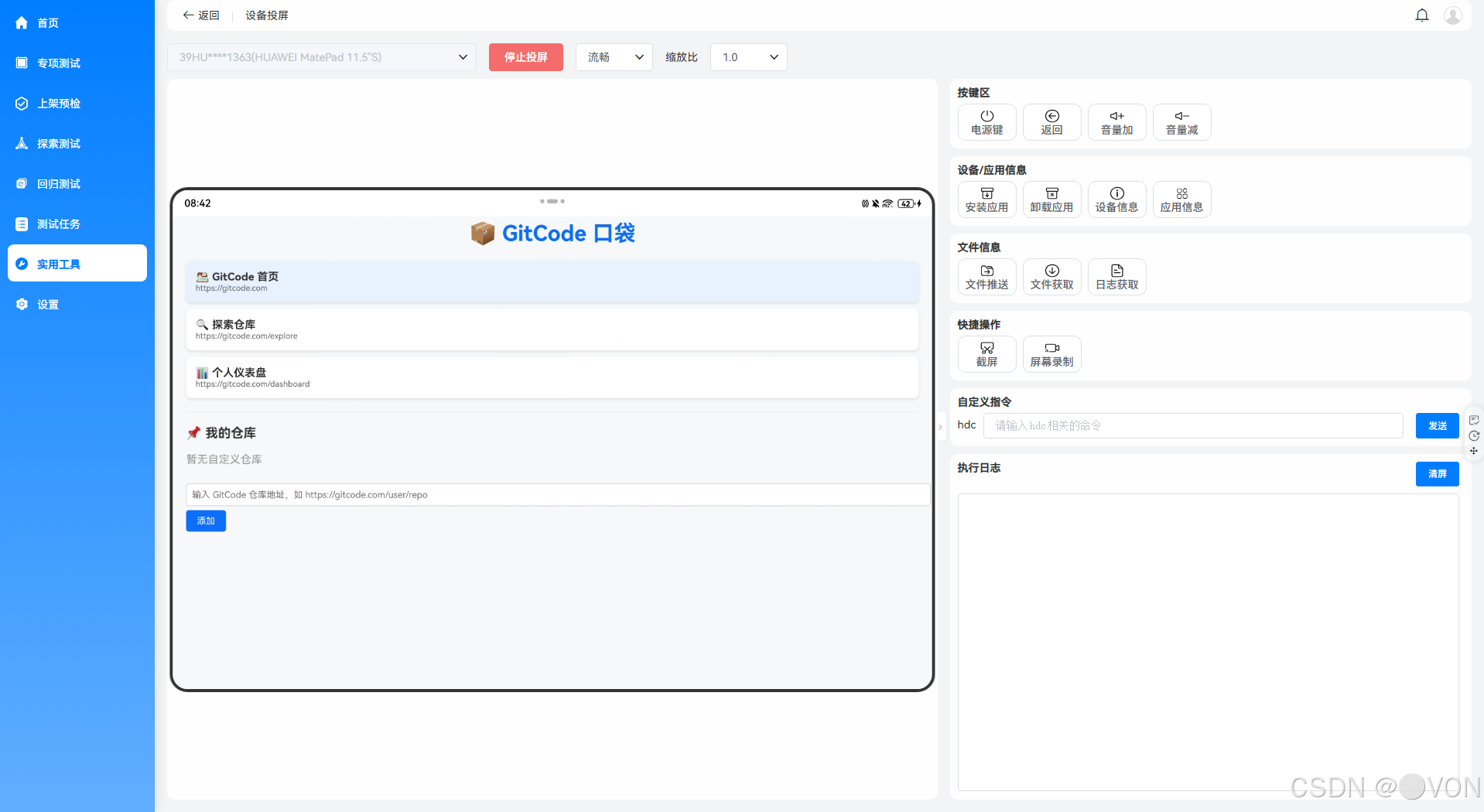Open 应用信息 app info
Screen dimensions: 1484x812
click(1182, 200)
